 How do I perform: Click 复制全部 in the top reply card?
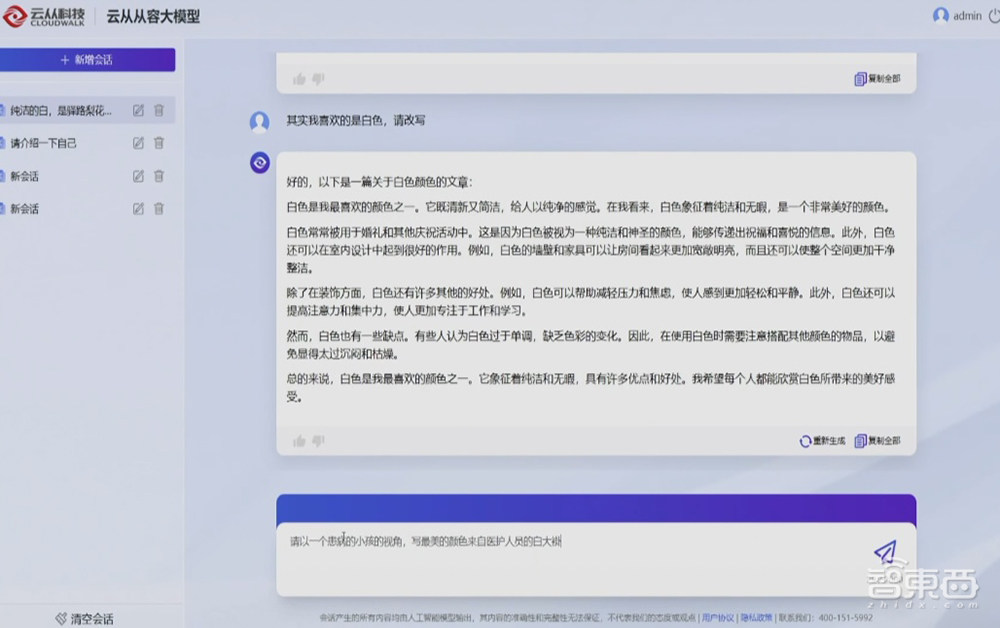click(877, 79)
